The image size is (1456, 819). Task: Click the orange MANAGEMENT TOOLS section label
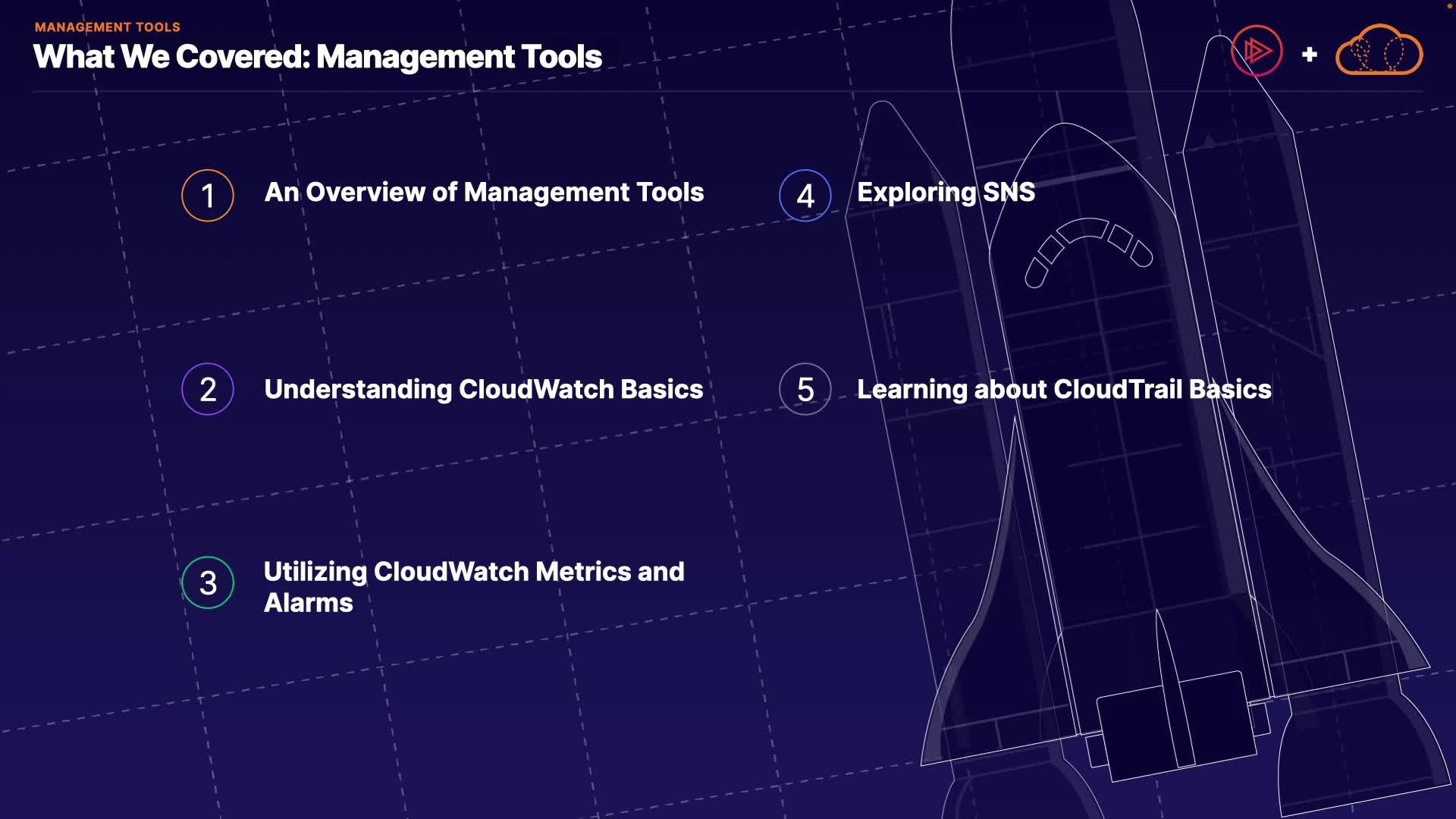107,27
